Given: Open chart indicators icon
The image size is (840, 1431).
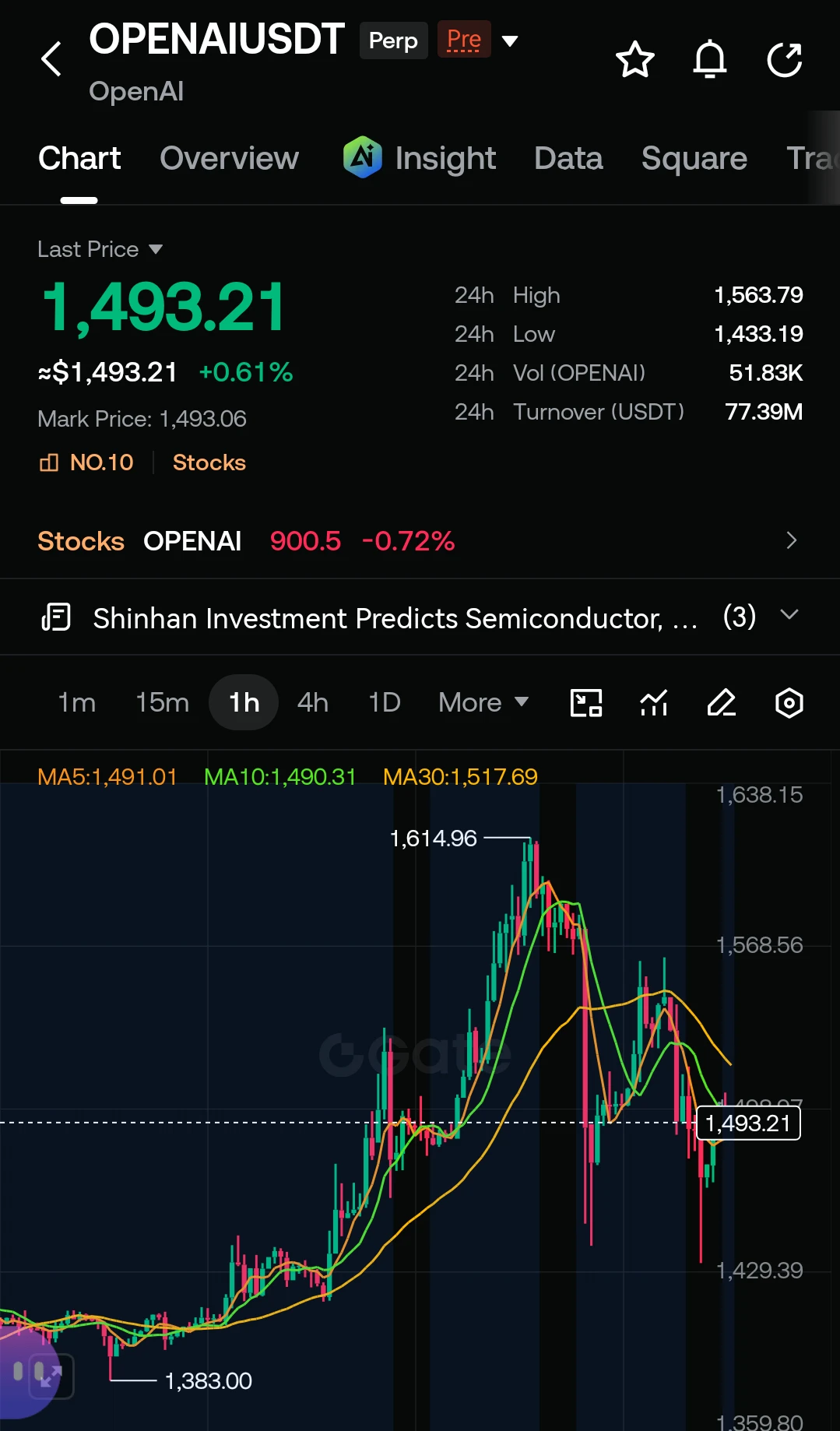Looking at the screenshot, I should (x=654, y=702).
